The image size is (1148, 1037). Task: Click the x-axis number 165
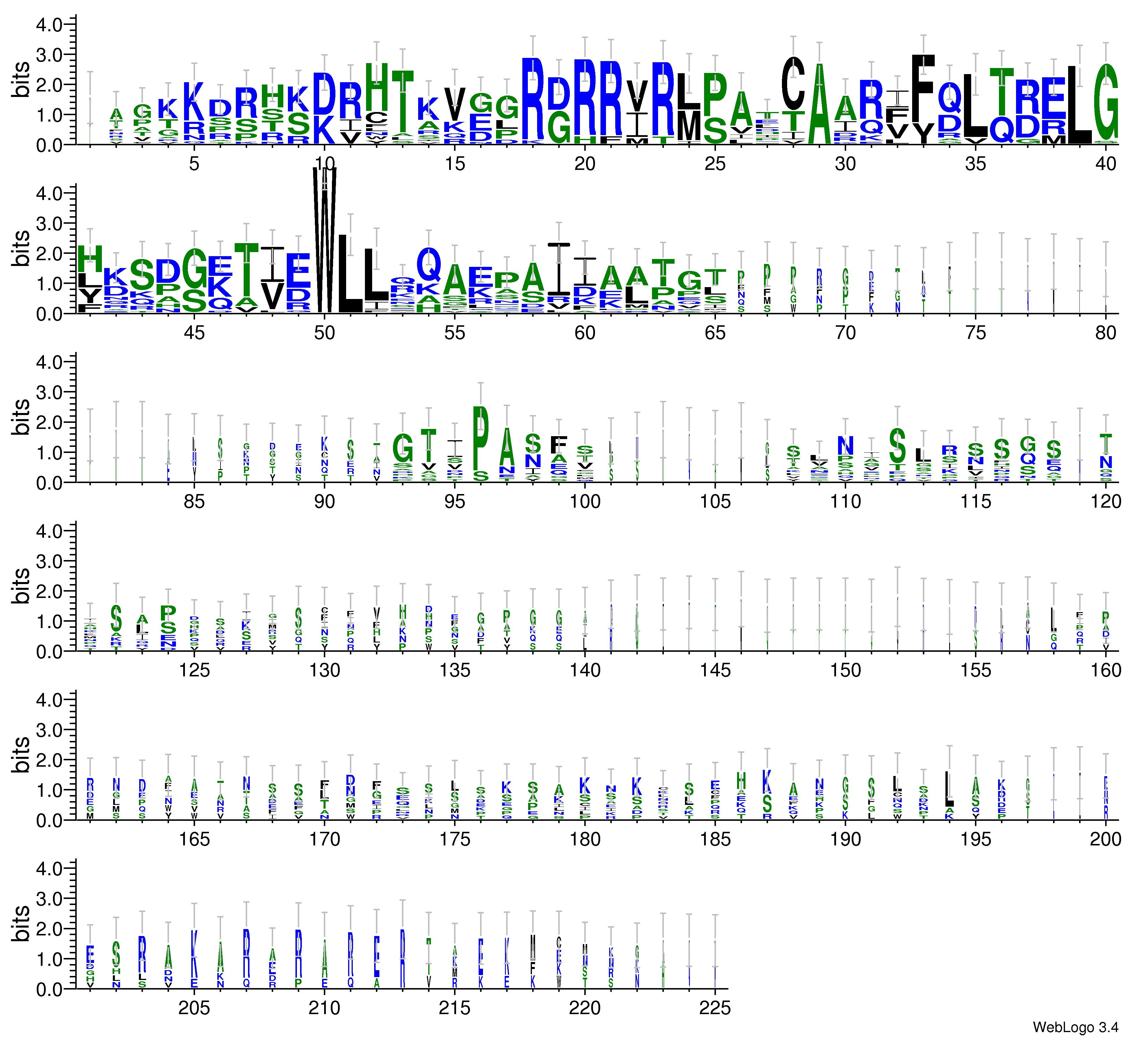194,839
